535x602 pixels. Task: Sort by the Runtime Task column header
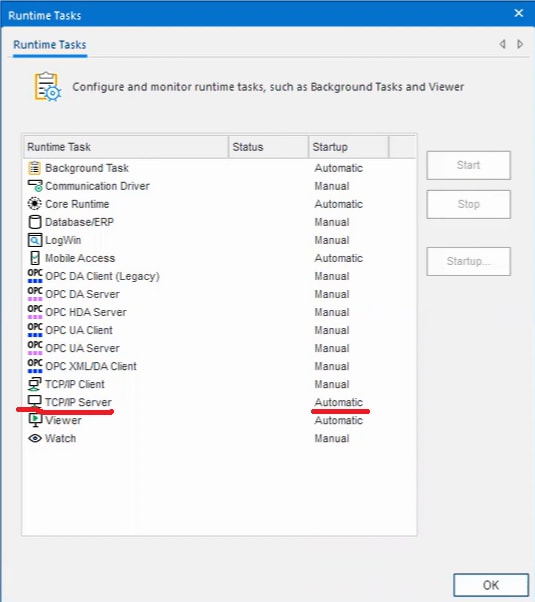click(126, 147)
